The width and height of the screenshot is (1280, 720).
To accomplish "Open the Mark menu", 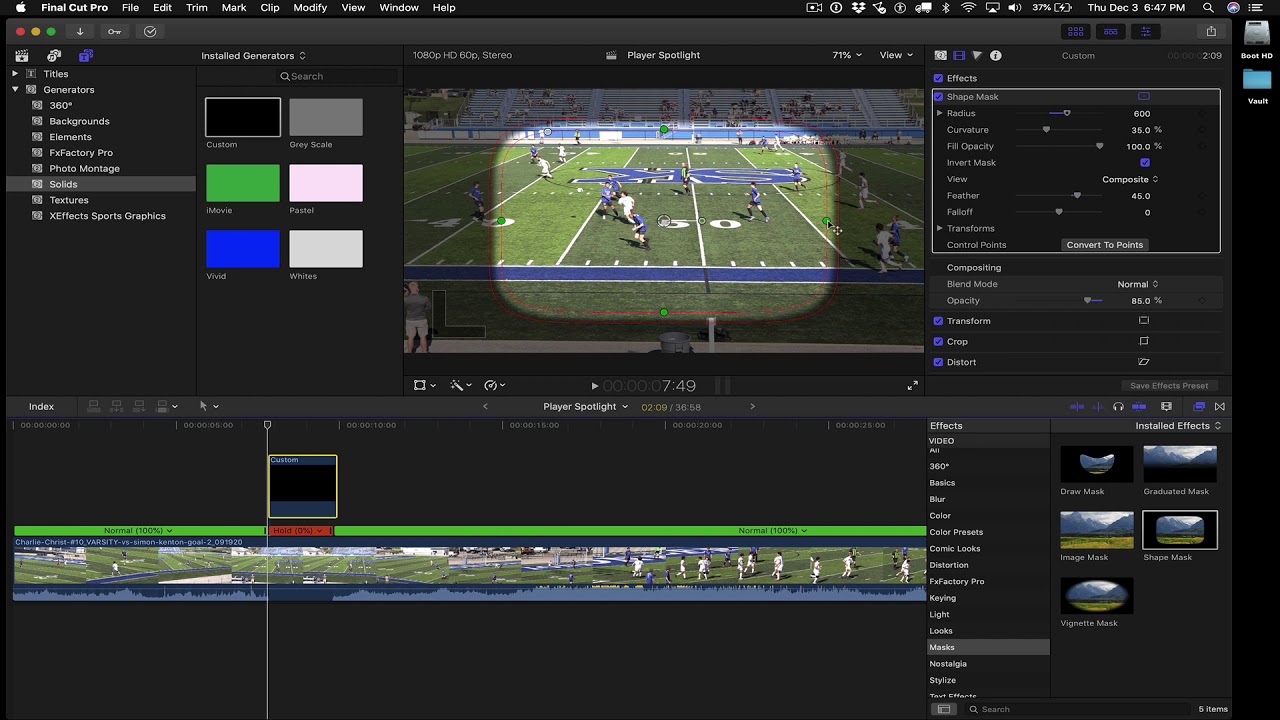I will coord(234,8).
